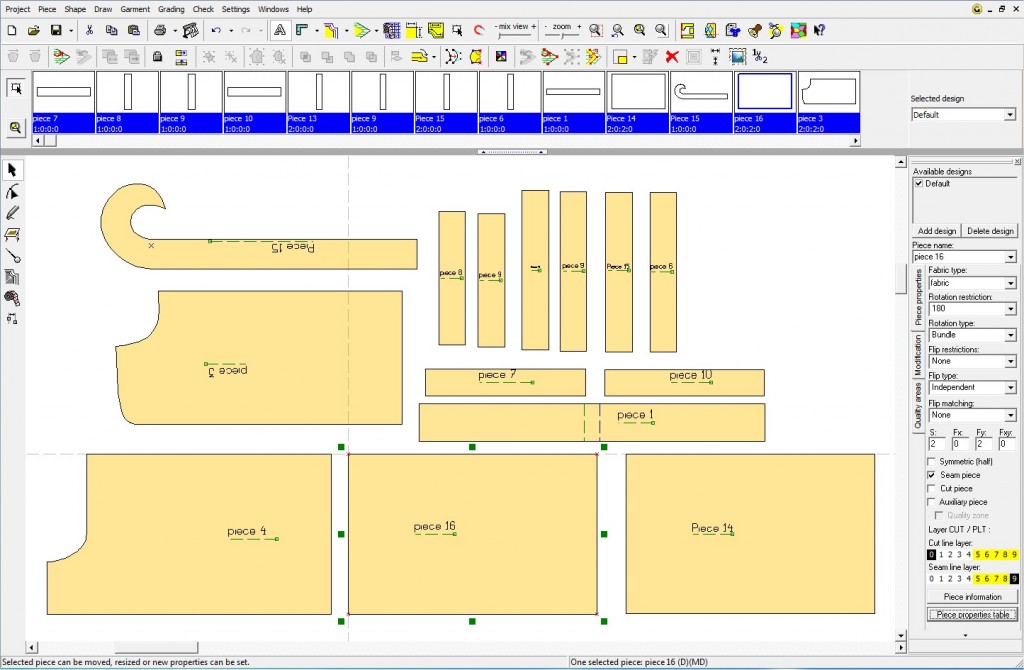The image size is (1024, 670).
Task: Click the Add design button
Action: pos(937,231)
